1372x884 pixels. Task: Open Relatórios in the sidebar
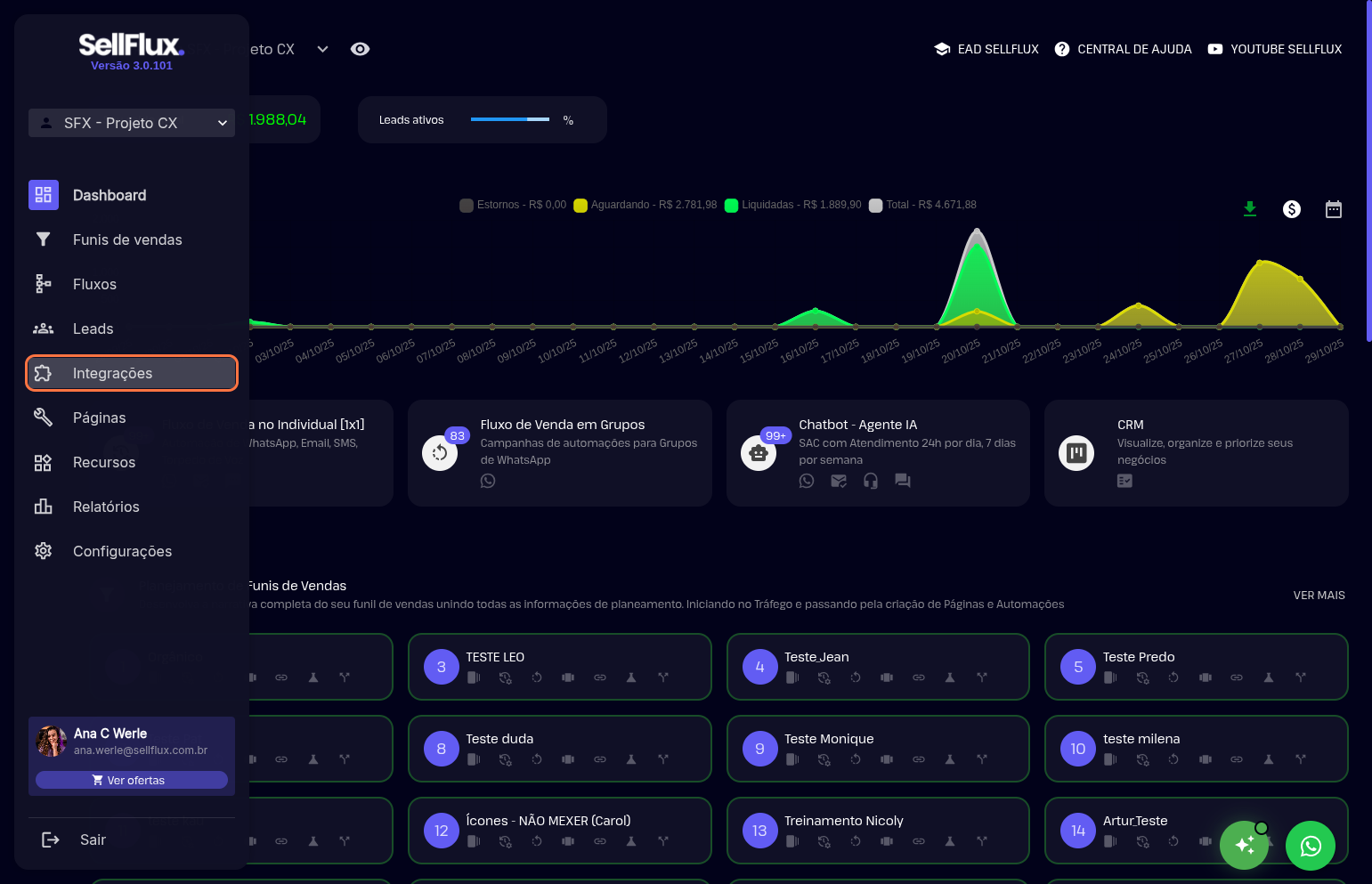106,507
